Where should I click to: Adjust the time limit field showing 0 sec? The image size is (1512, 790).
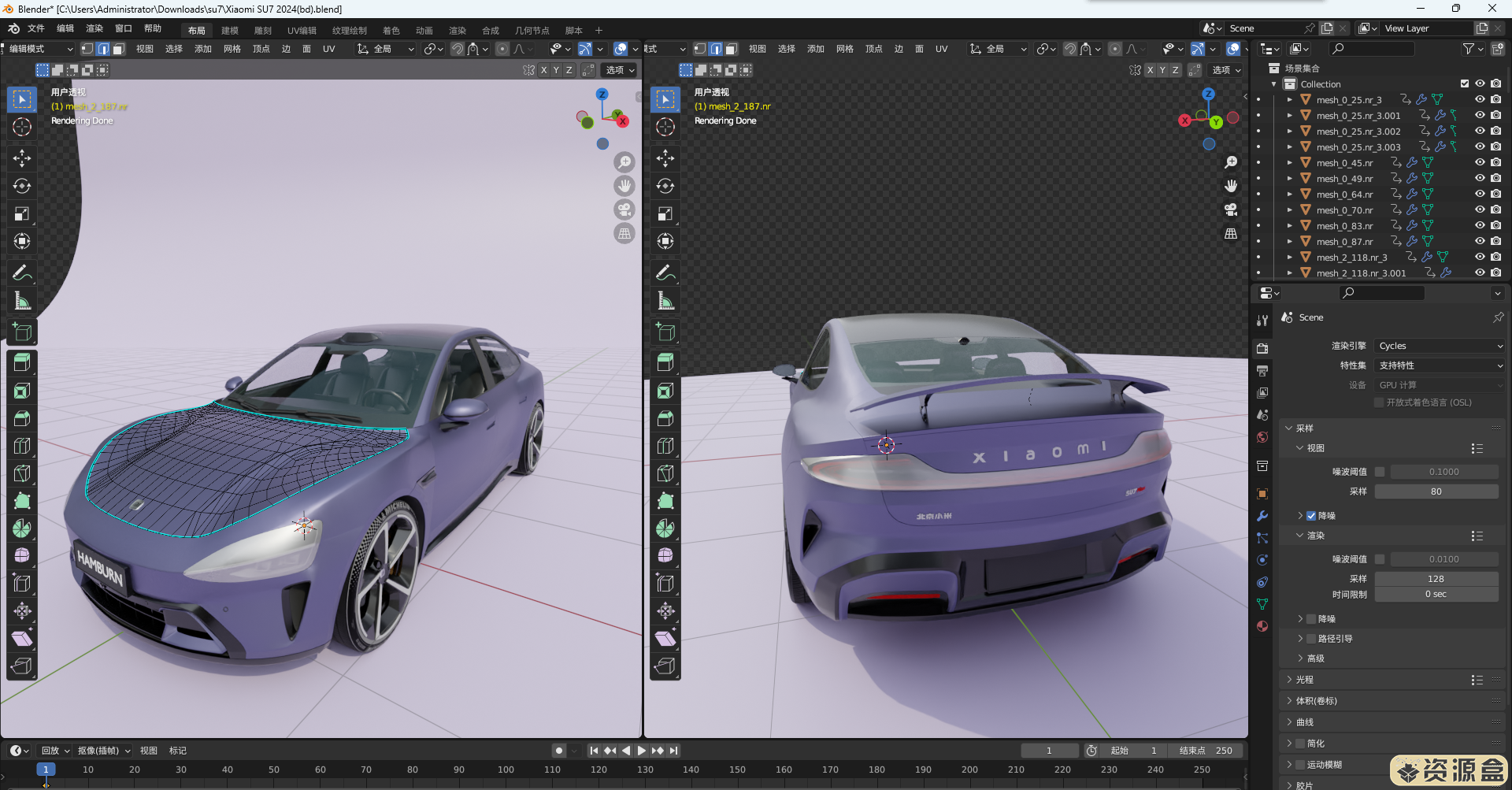1436,595
